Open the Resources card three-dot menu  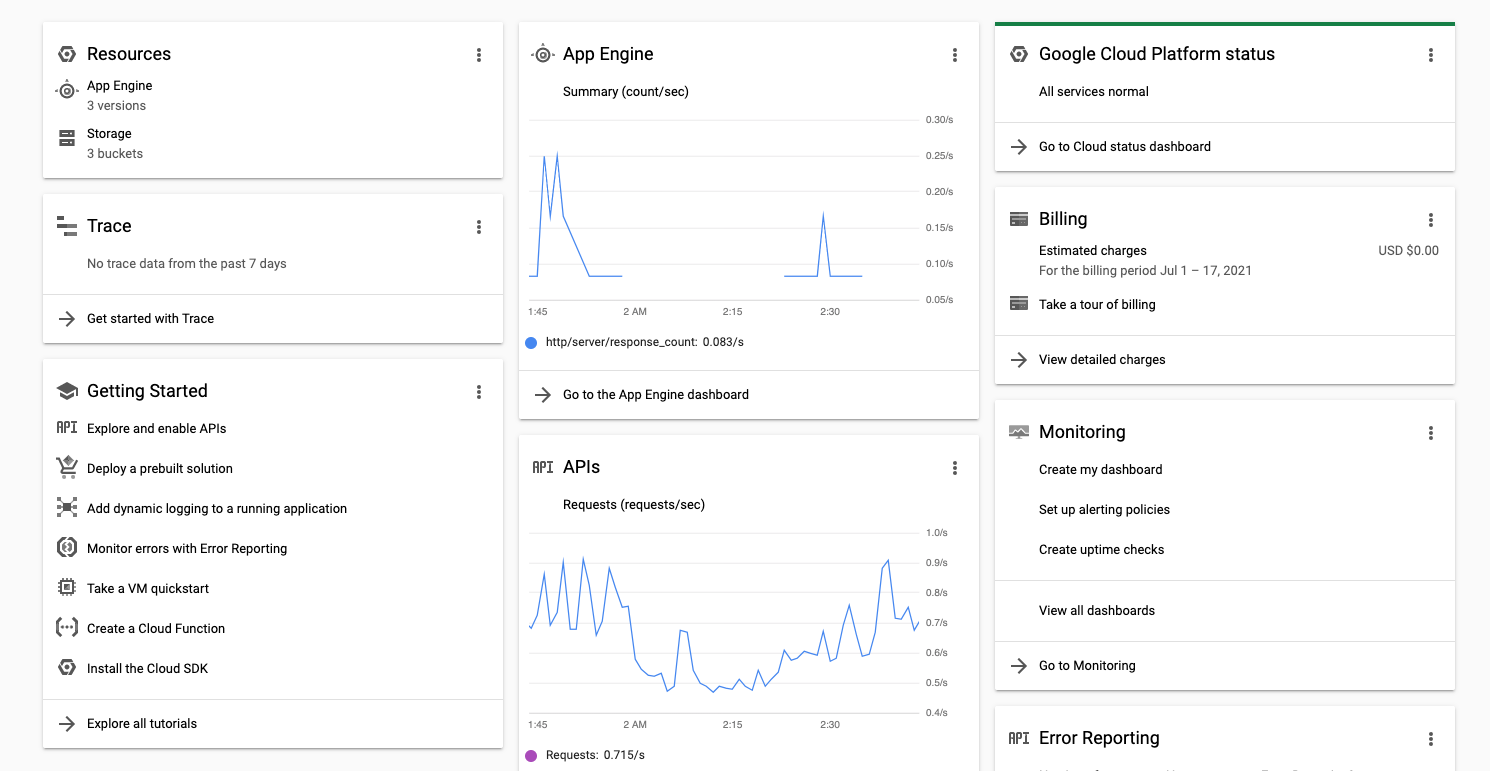coord(479,55)
